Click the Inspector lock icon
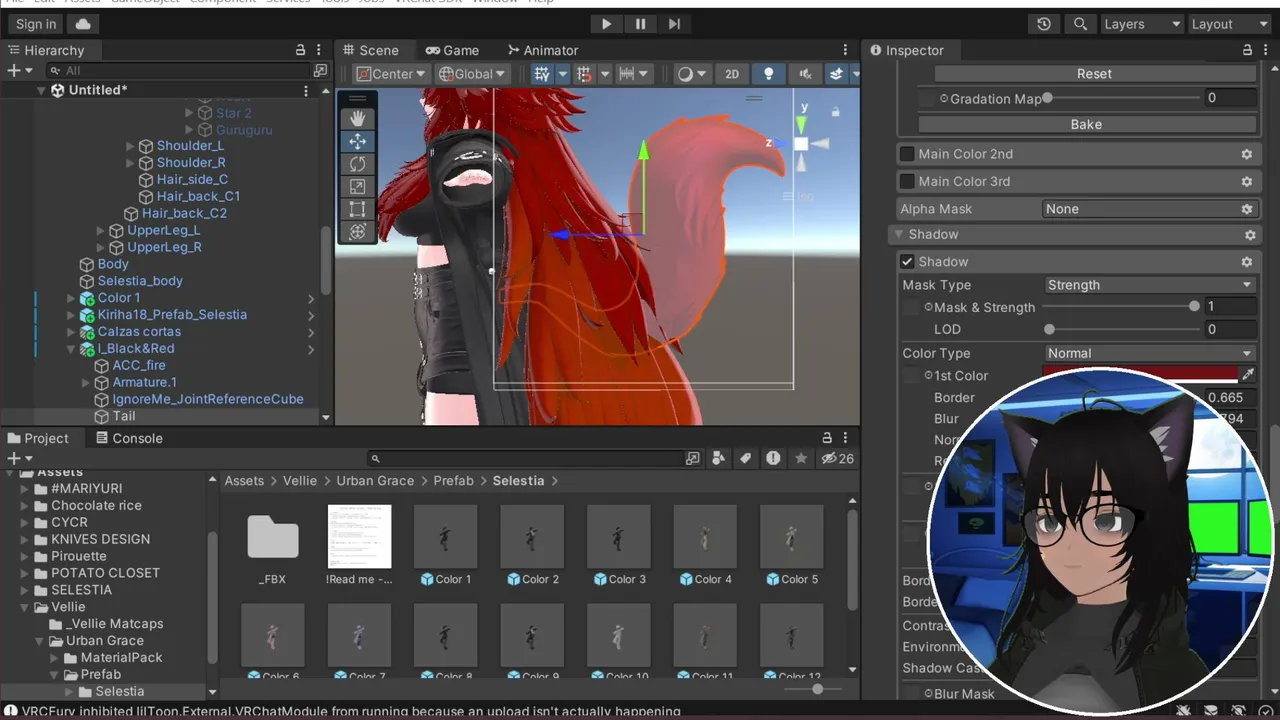Screen dimensions: 1280x720 (1247, 50)
